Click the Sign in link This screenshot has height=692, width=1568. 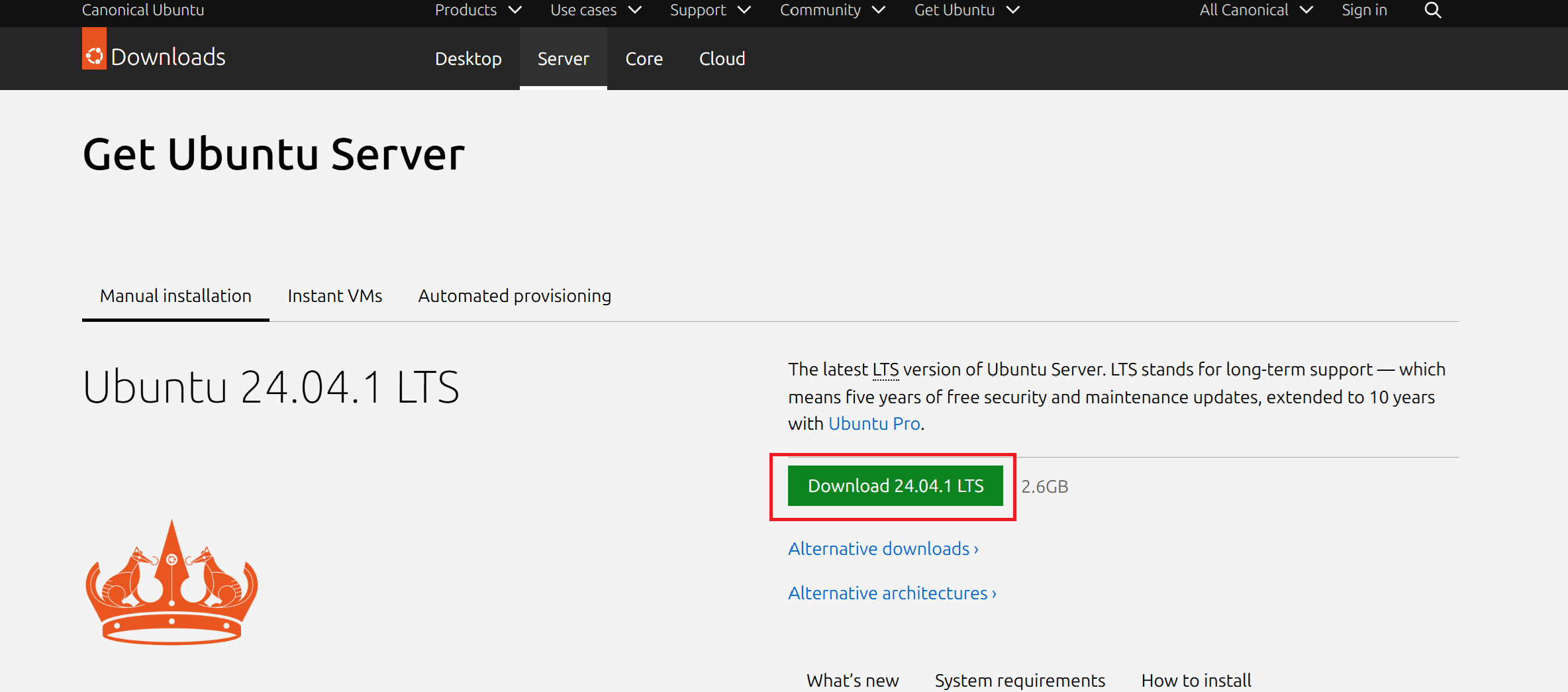point(1364,10)
